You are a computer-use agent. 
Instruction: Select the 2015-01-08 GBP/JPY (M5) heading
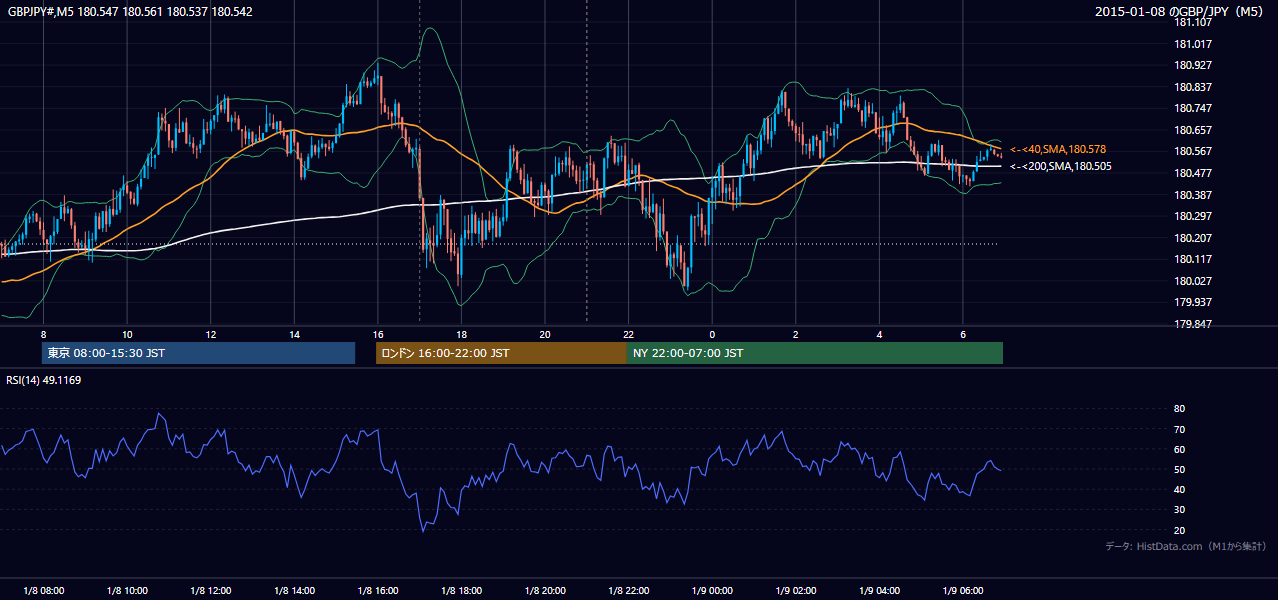pyautogui.click(x=1180, y=12)
